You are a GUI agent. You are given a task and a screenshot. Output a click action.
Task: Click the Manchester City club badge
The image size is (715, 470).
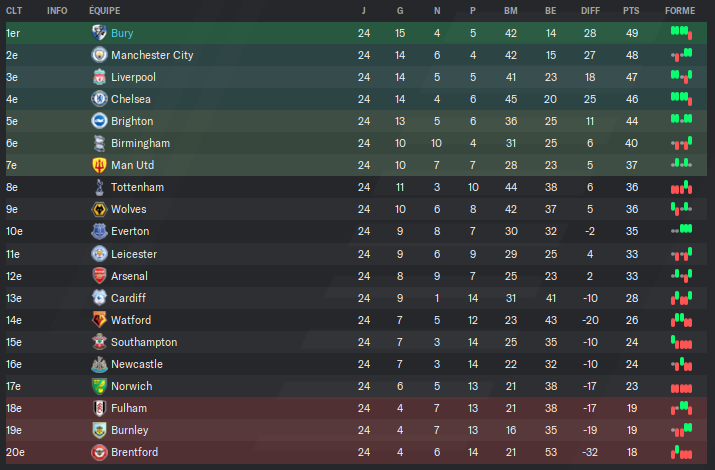coord(99,55)
